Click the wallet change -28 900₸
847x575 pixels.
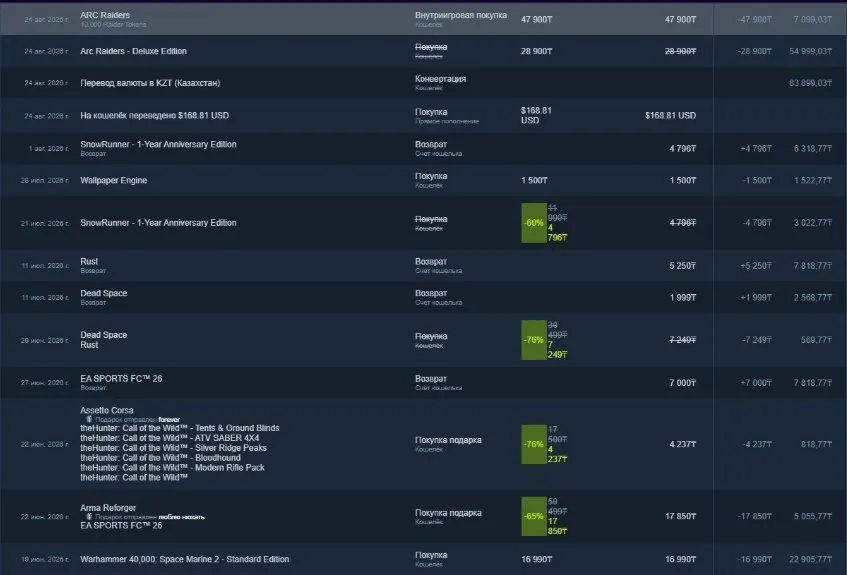coord(754,51)
